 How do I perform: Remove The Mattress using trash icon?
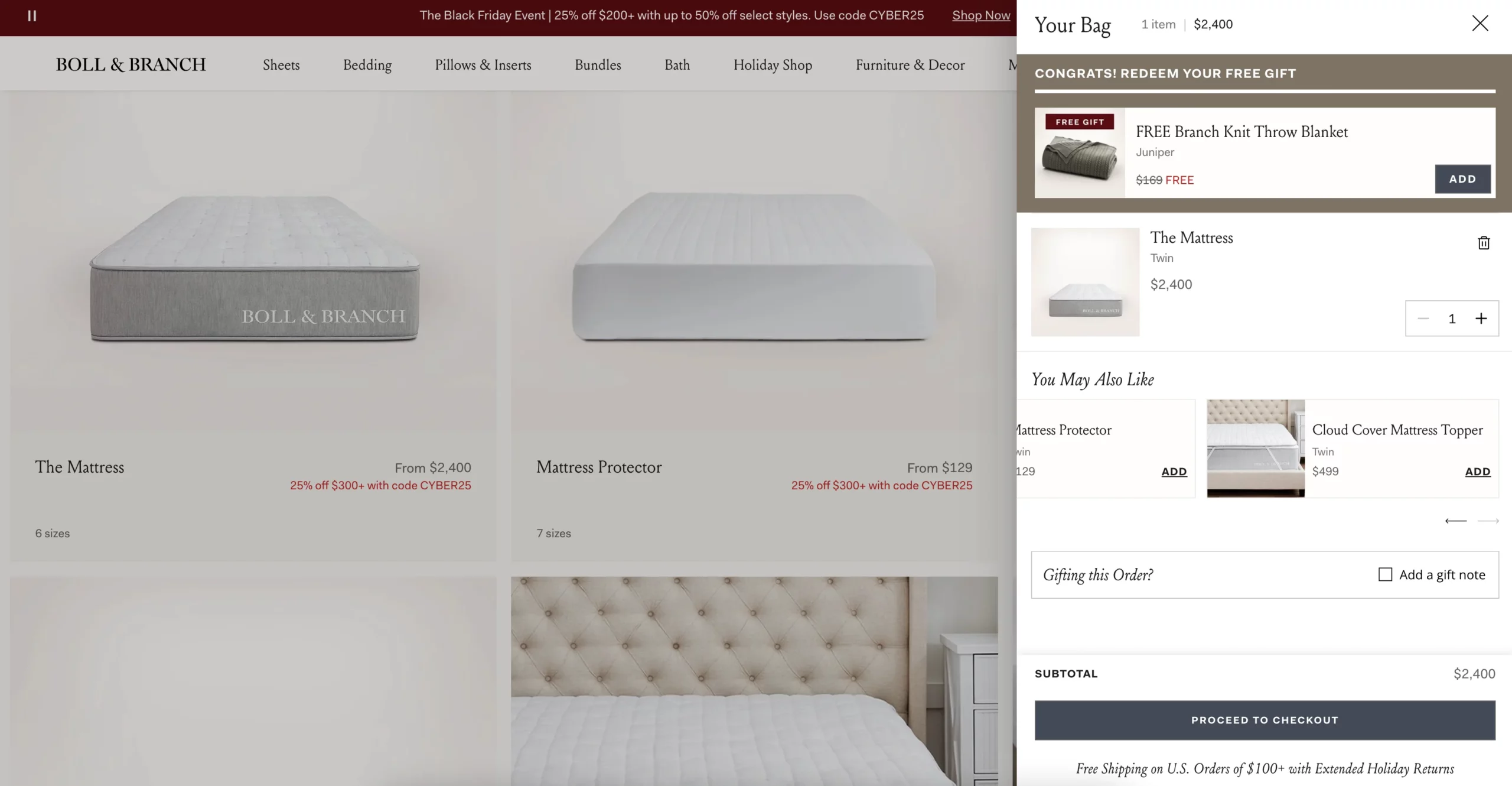click(x=1484, y=243)
